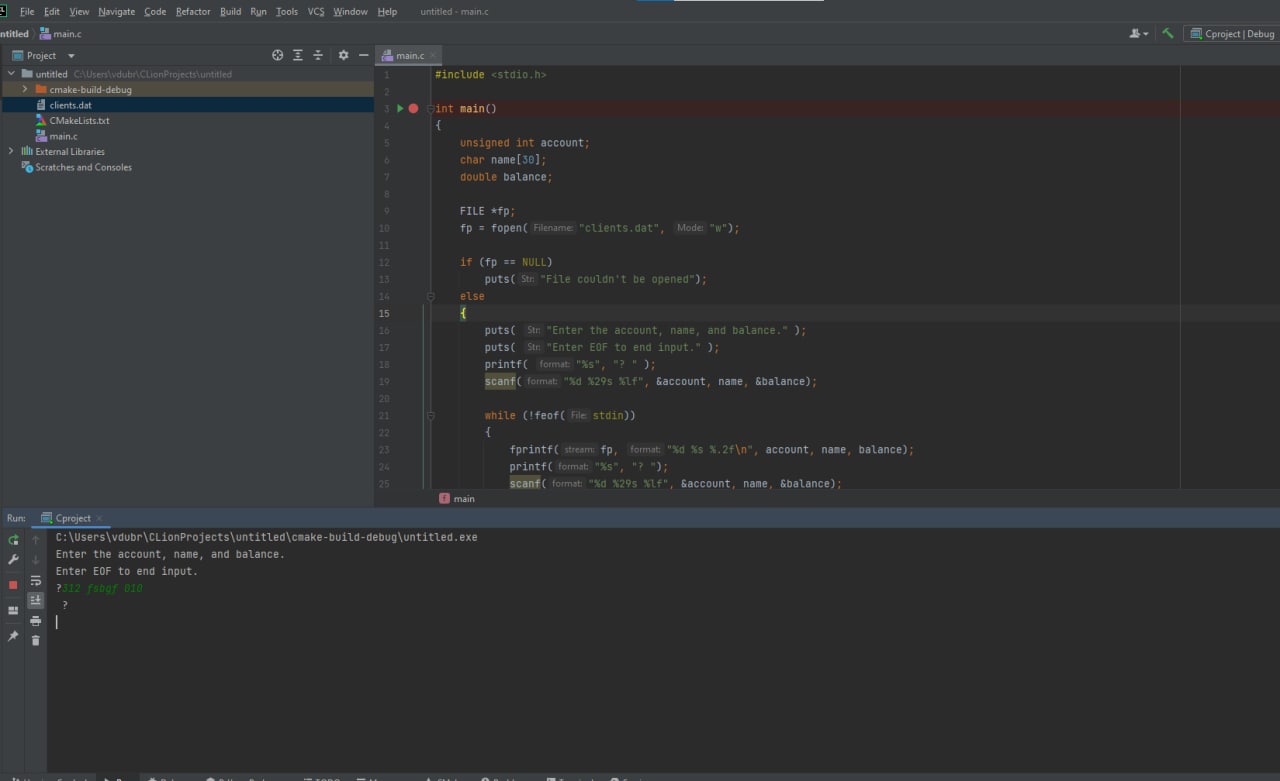
Task: Expand External Libraries node
Action: [x=11, y=151]
